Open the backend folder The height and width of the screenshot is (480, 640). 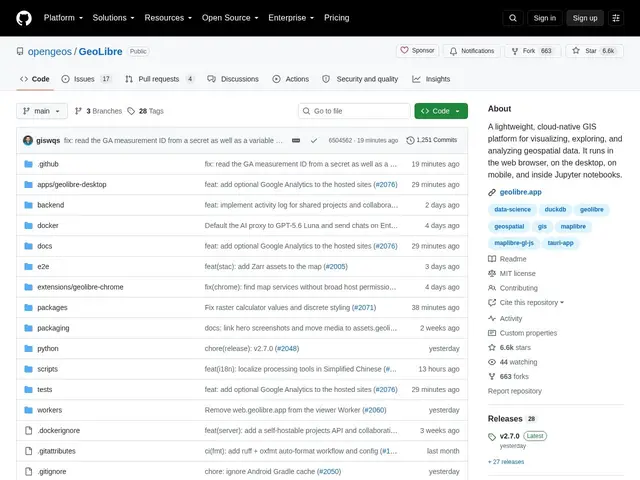click(x=51, y=205)
